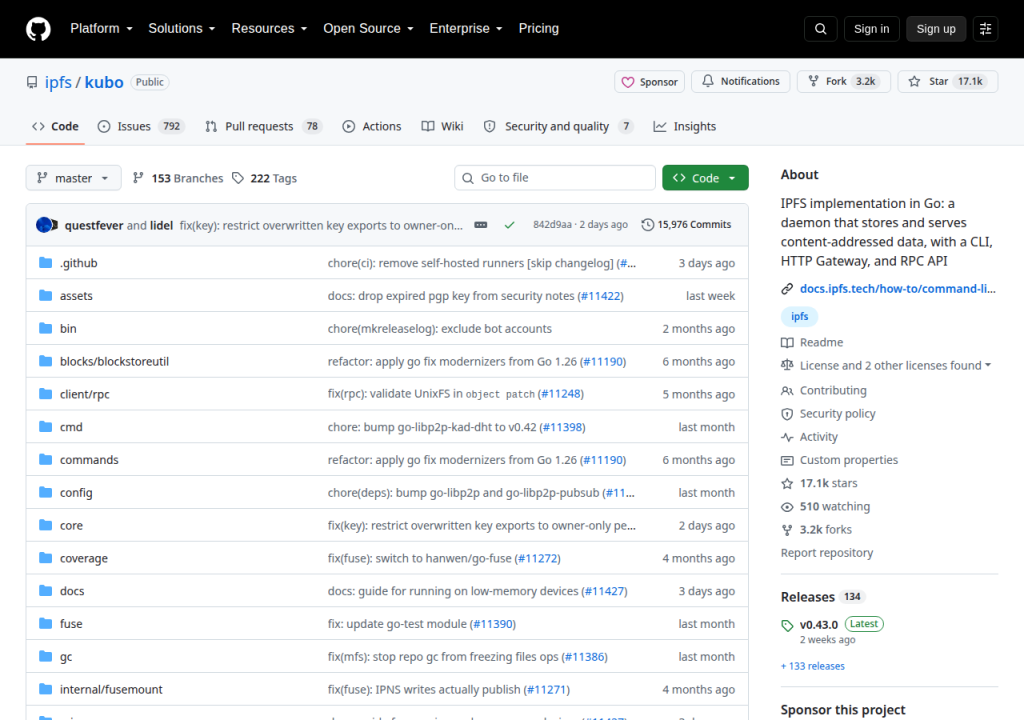This screenshot has height=720, width=1024.
Task: Click the Go to file search field
Action: click(x=554, y=178)
